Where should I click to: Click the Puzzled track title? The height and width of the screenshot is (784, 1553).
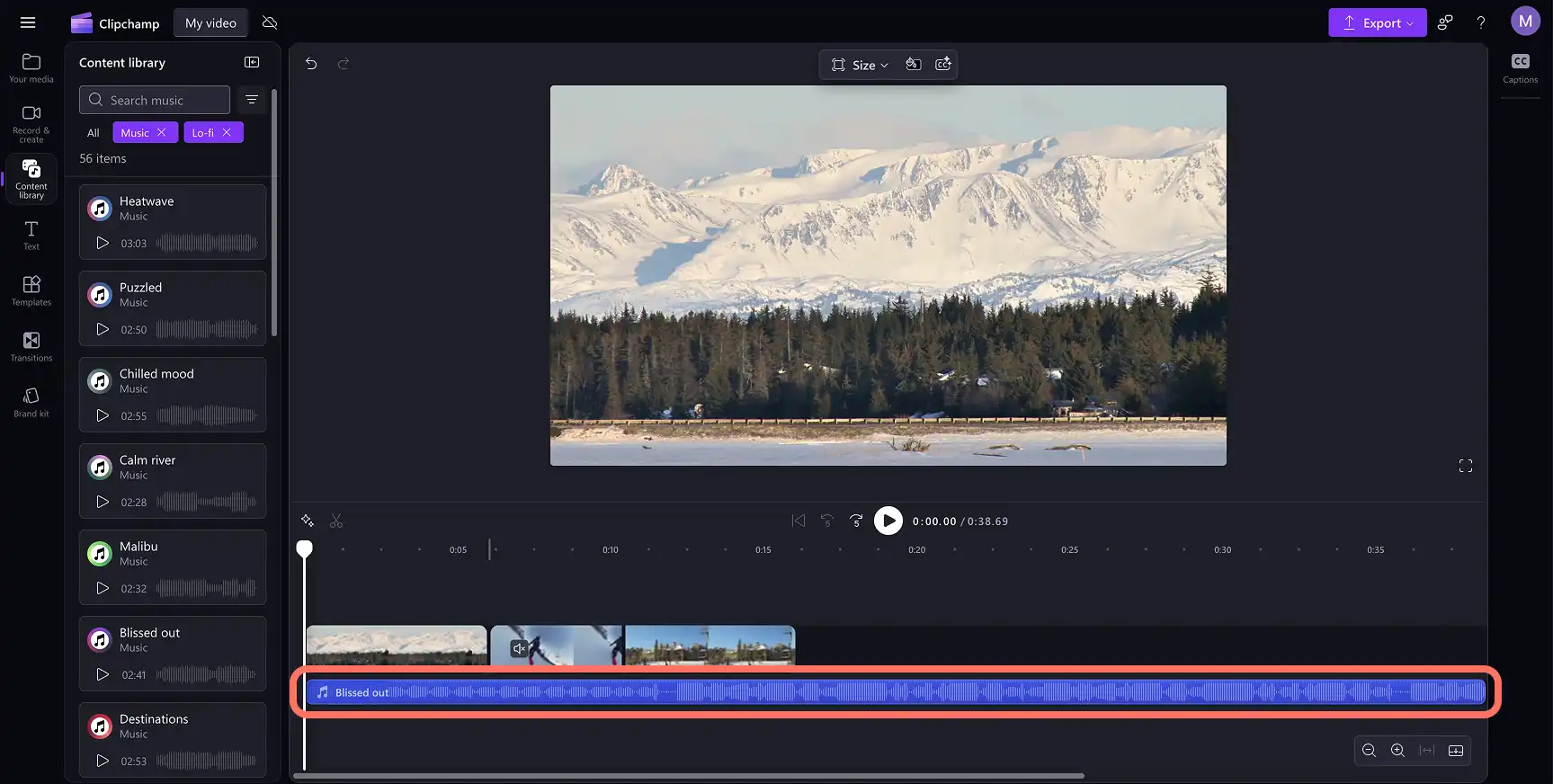pyautogui.click(x=140, y=287)
